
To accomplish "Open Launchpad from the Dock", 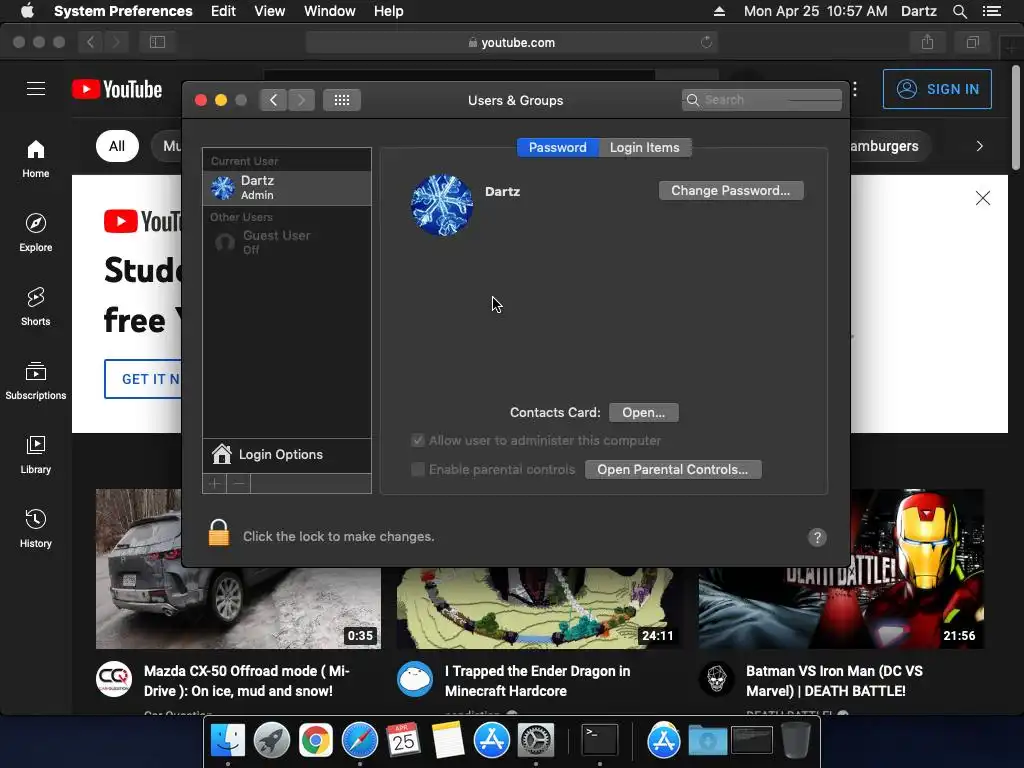I will [271, 741].
